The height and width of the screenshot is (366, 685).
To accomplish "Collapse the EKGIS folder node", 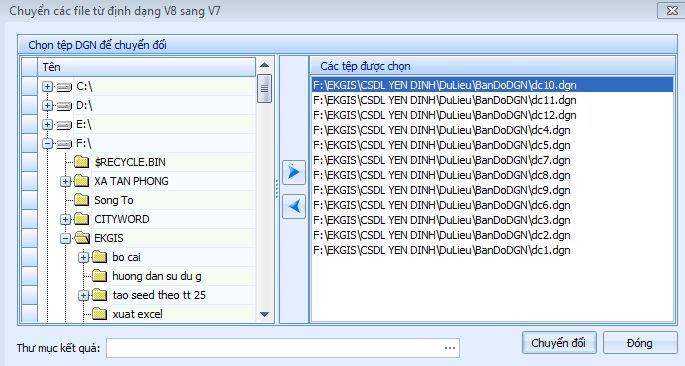I will (x=65, y=238).
